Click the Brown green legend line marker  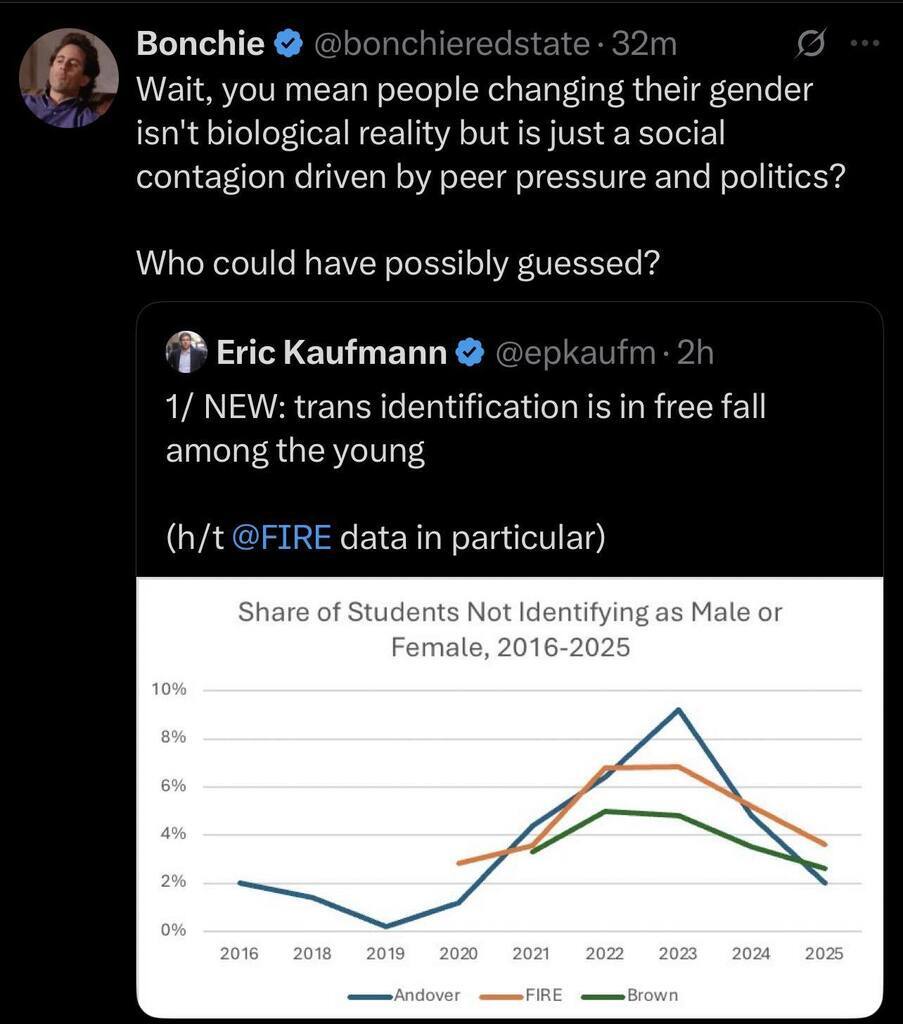click(603, 996)
